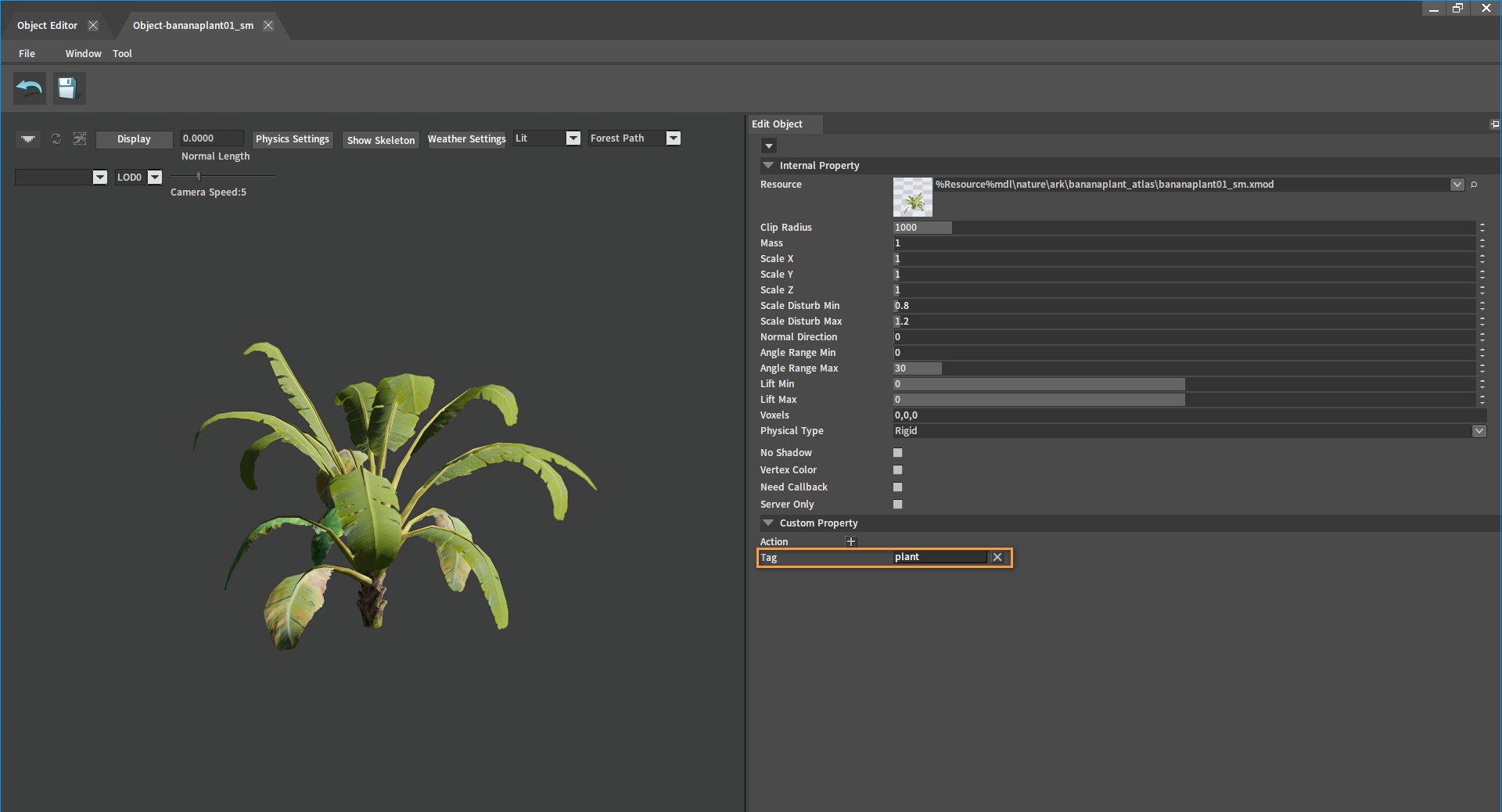Click the refresh arrows icon beside Display
The image size is (1502, 812).
coord(56,138)
